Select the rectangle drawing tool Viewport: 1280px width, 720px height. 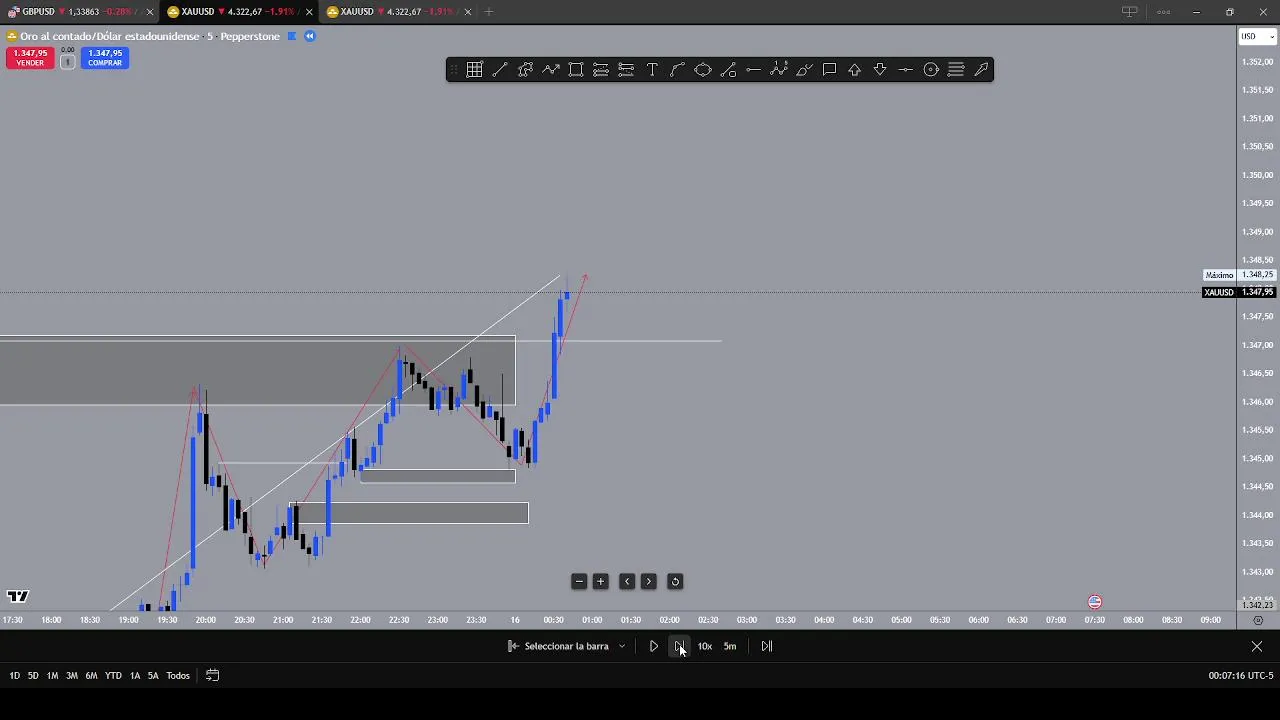tap(576, 69)
